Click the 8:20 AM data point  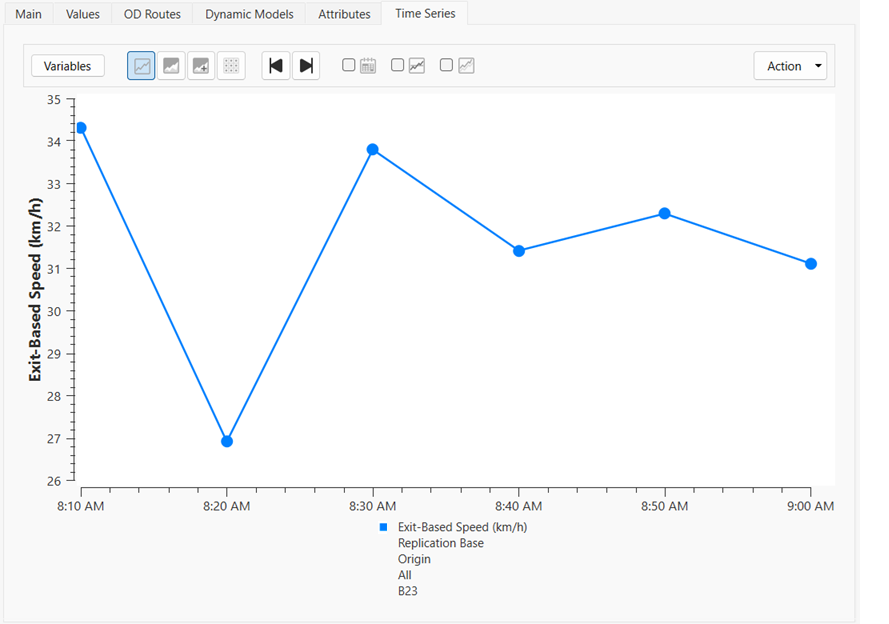227,441
